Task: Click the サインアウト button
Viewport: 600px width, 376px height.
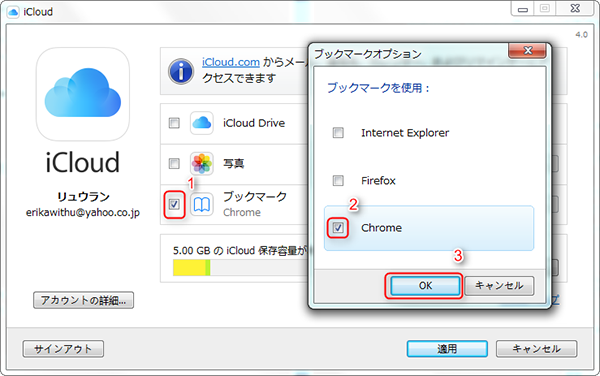Action: pyautogui.click(x=63, y=348)
